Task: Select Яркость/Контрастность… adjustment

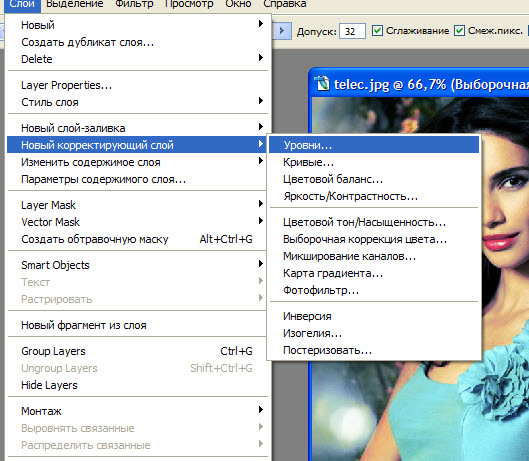Action: pyautogui.click(x=374, y=196)
